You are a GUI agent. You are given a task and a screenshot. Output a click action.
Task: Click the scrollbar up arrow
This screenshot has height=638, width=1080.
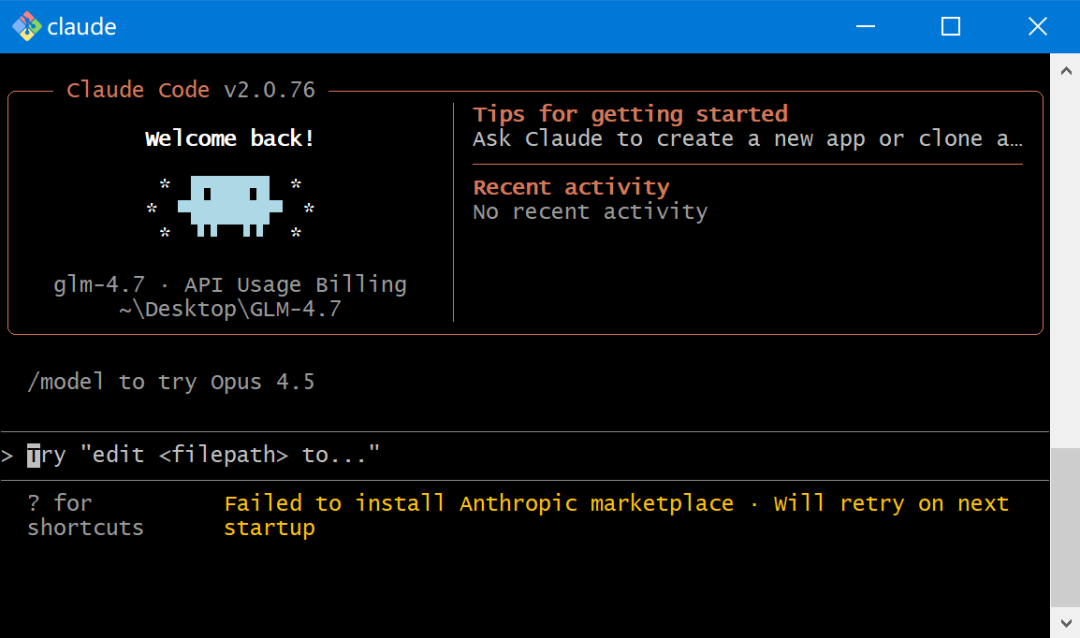click(1066, 71)
